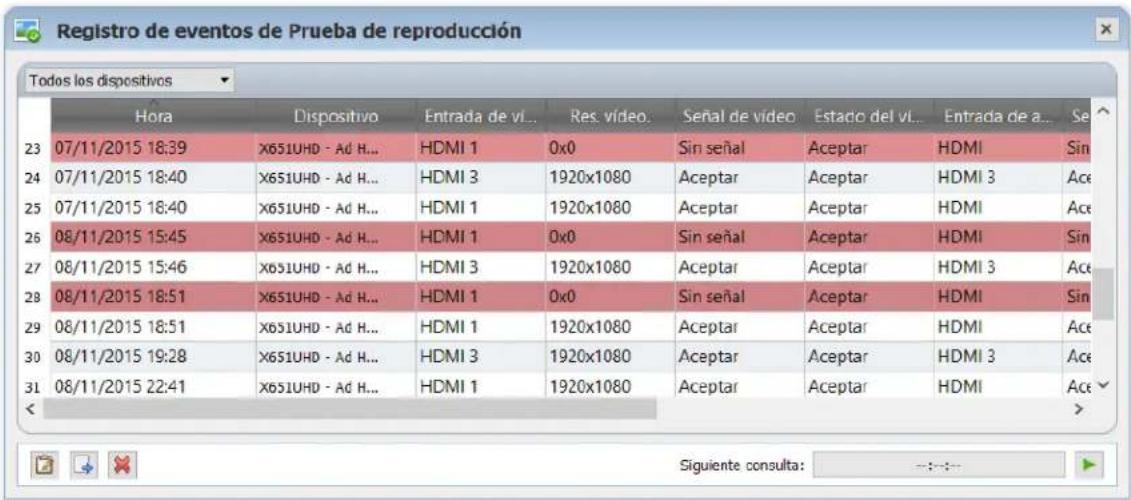Click the horizontal scrollbar left arrow
This screenshot has width=1131, height=500.
click(30, 408)
